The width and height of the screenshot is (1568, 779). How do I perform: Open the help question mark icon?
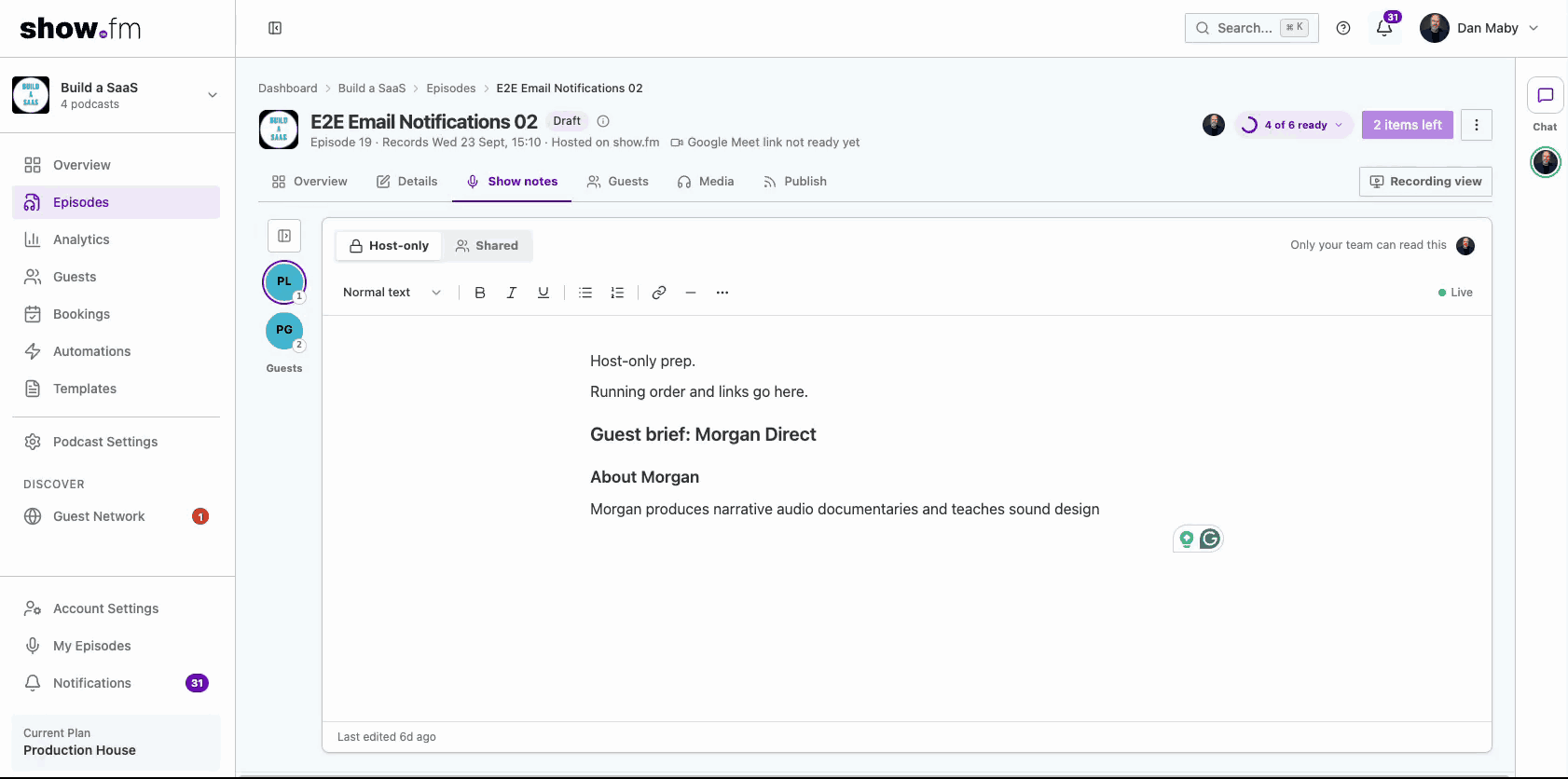pos(1343,28)
